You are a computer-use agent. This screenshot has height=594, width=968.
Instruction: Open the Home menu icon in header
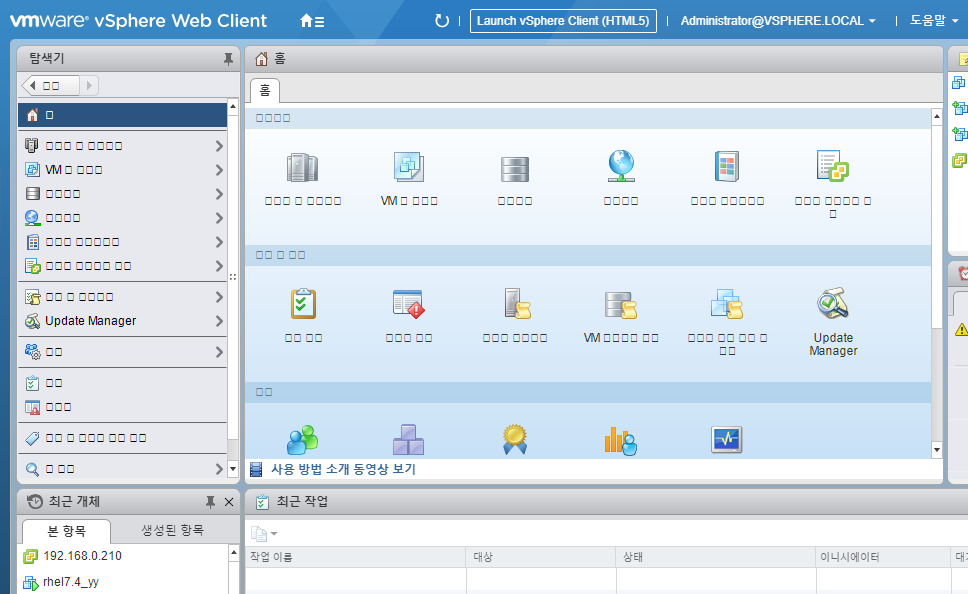[312, 21]
